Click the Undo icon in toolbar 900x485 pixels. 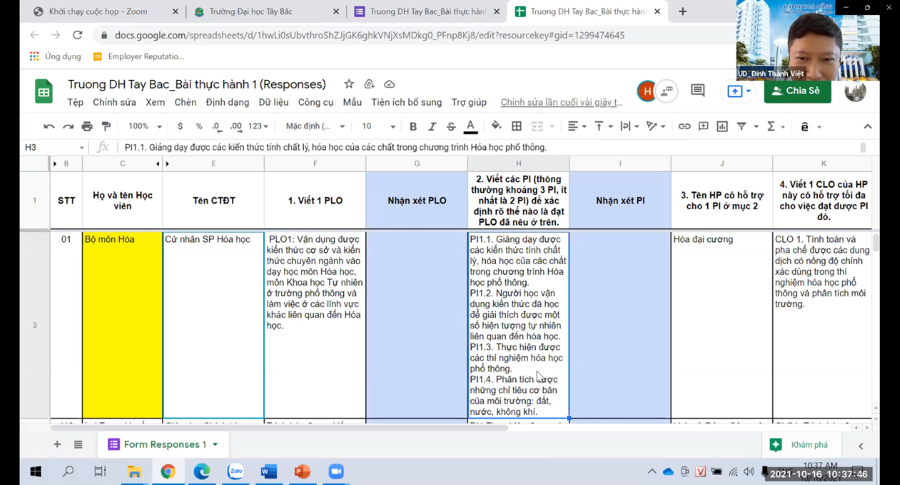[49, 126]
